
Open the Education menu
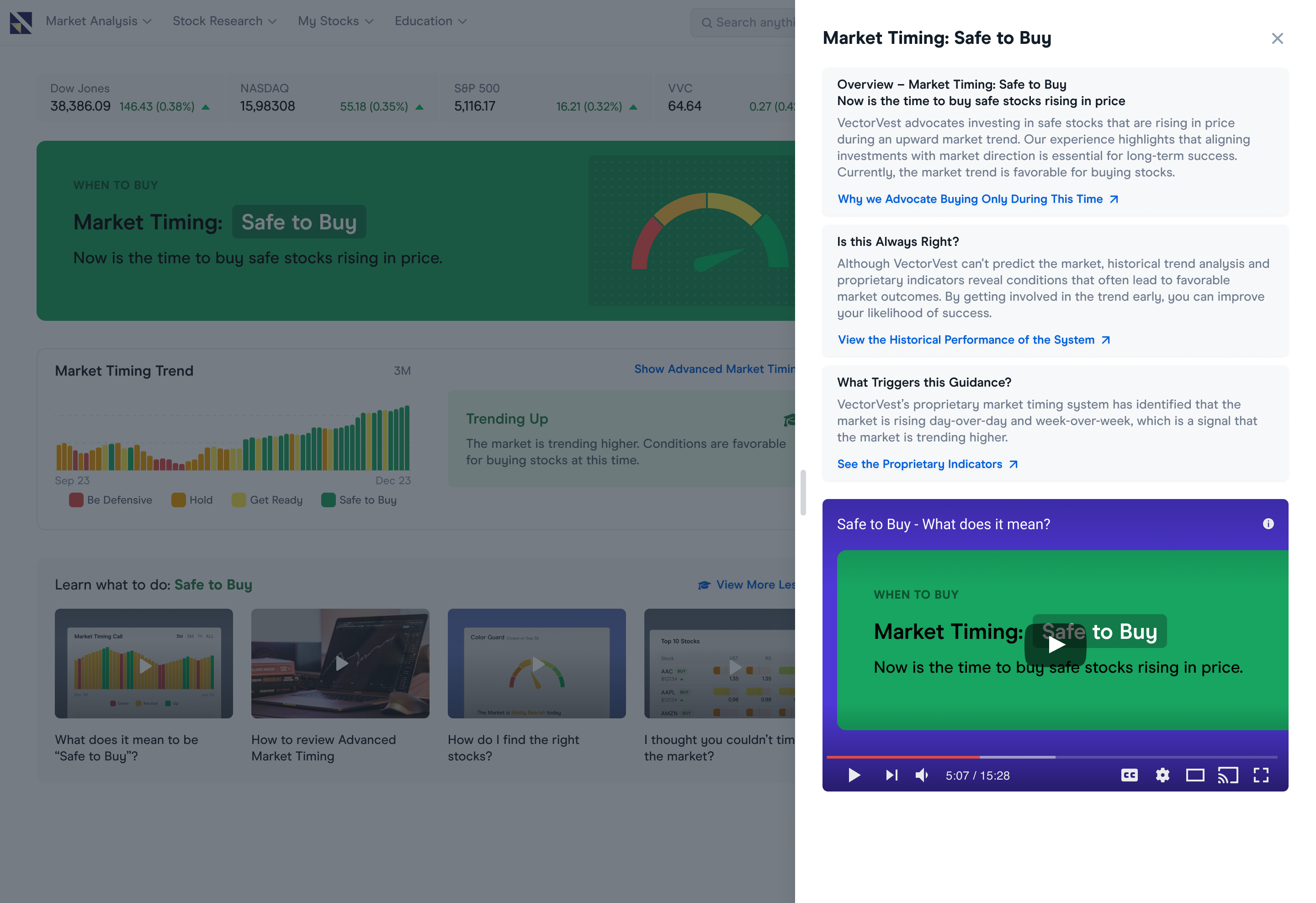tap(430, 21)
